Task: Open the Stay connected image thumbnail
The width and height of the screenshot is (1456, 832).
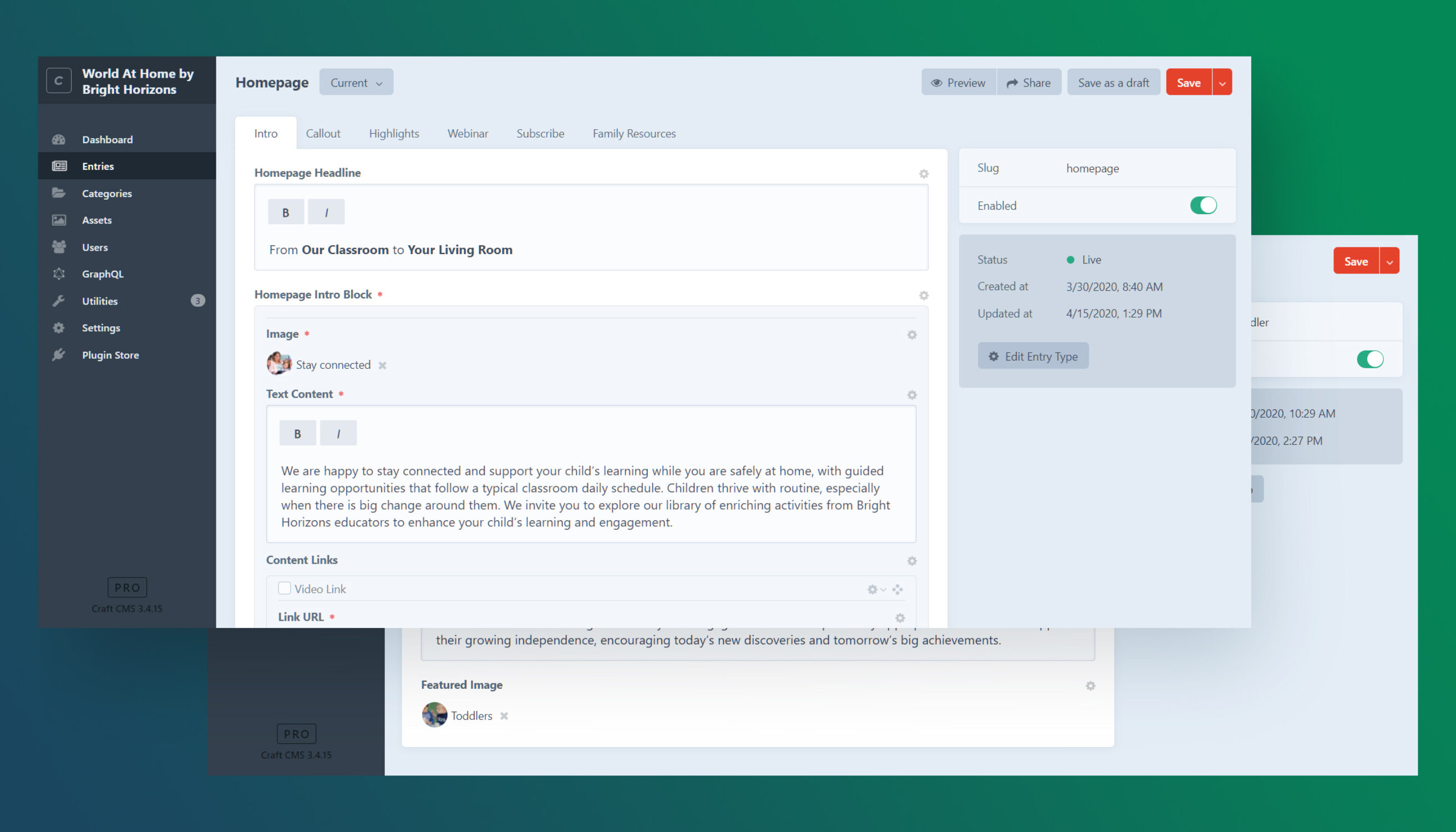Action: (279, 363)
